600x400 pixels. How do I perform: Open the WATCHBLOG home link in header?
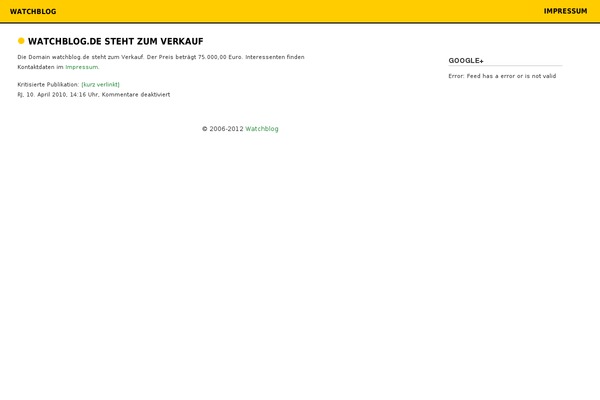pos(33,11)
